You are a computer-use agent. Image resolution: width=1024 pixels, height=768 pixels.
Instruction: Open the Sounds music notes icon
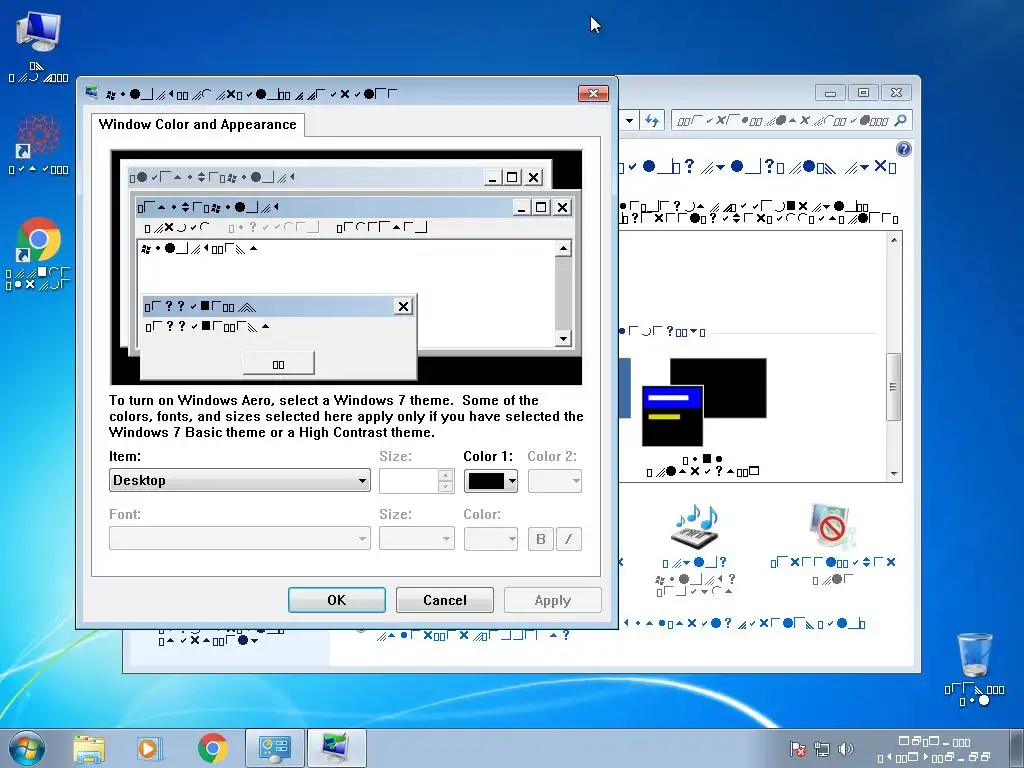point(696,526)
